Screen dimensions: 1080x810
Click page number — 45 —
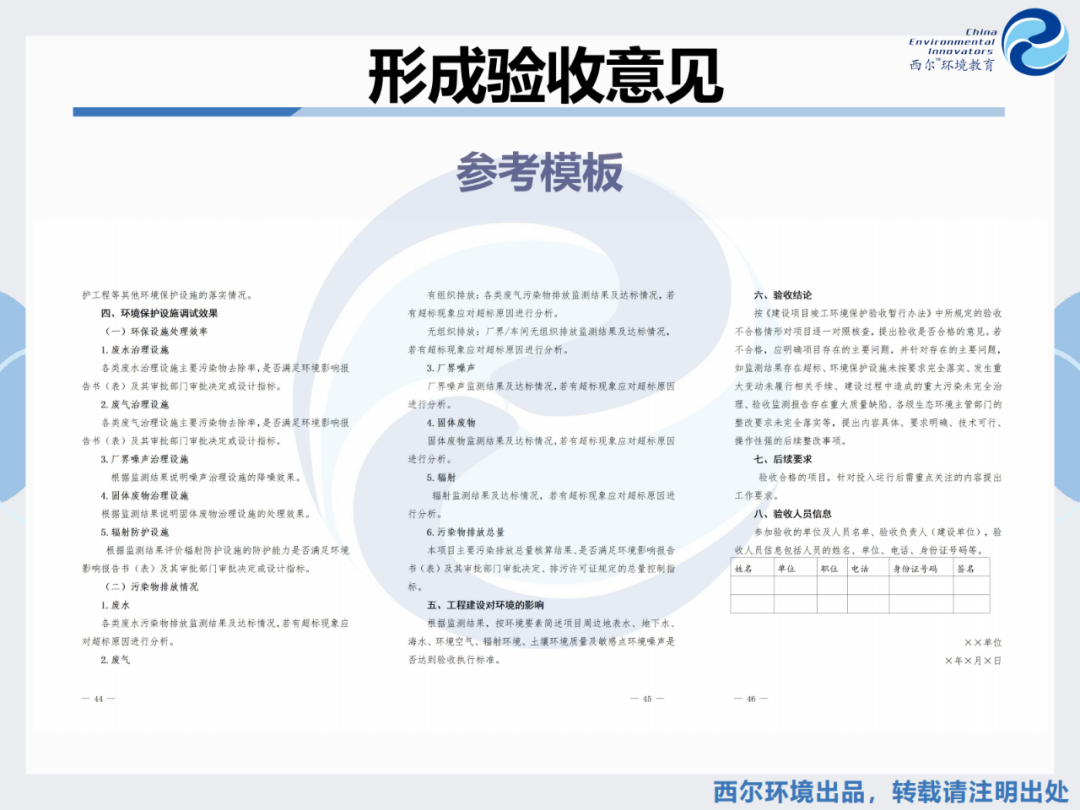(x=647, y=698)
